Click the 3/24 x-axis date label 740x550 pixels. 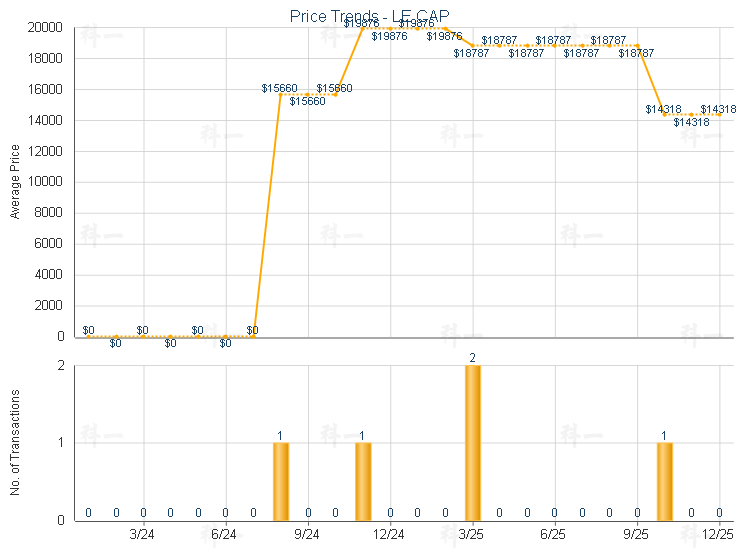coord(143,536)
